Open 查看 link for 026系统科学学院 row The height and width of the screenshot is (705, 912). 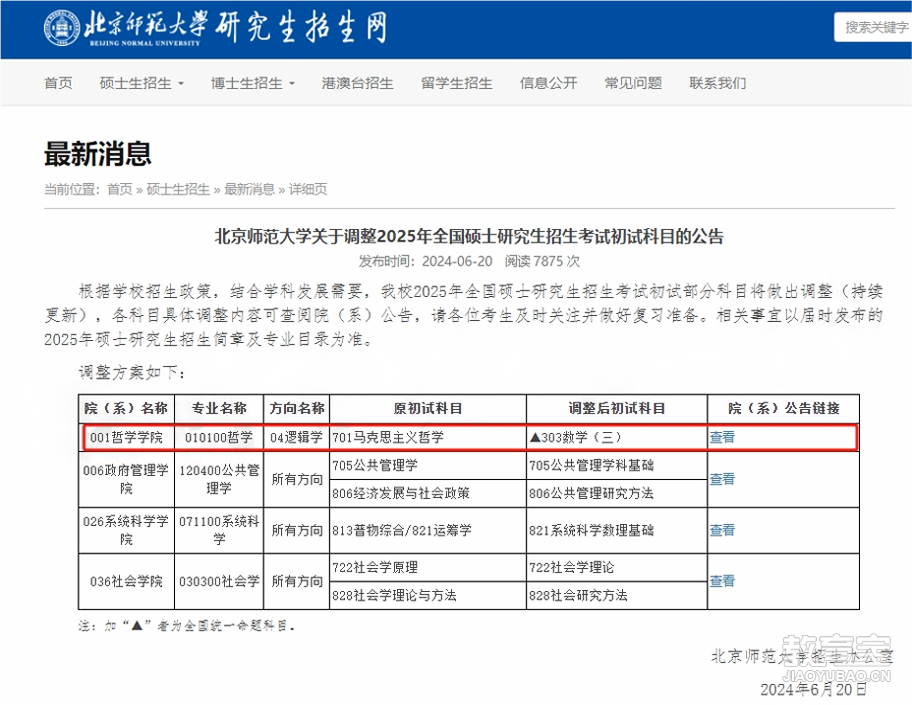(x=722, y=530)
